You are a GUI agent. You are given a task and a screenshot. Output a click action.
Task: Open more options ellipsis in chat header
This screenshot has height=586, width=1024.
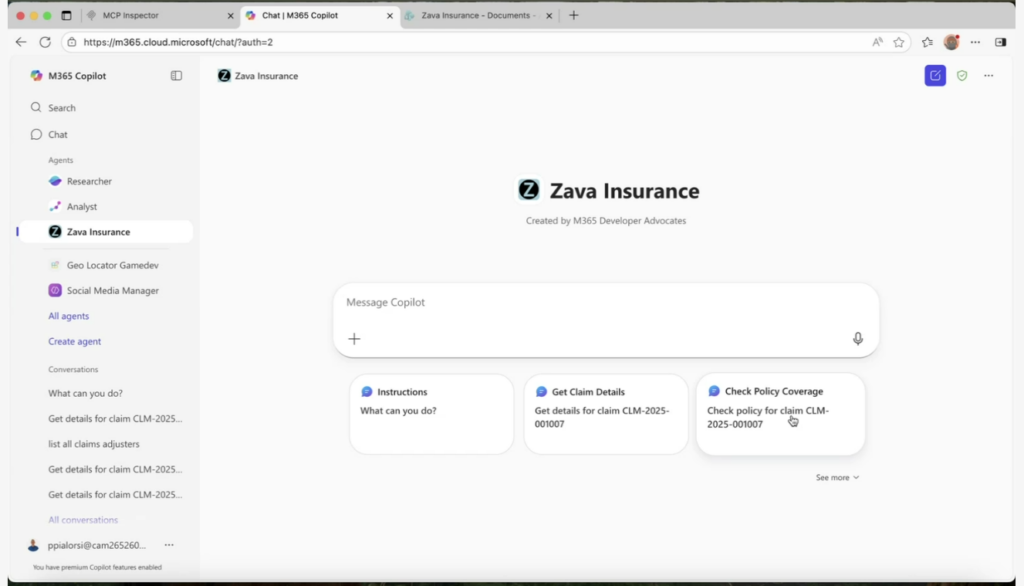click(x=989, y=76)
